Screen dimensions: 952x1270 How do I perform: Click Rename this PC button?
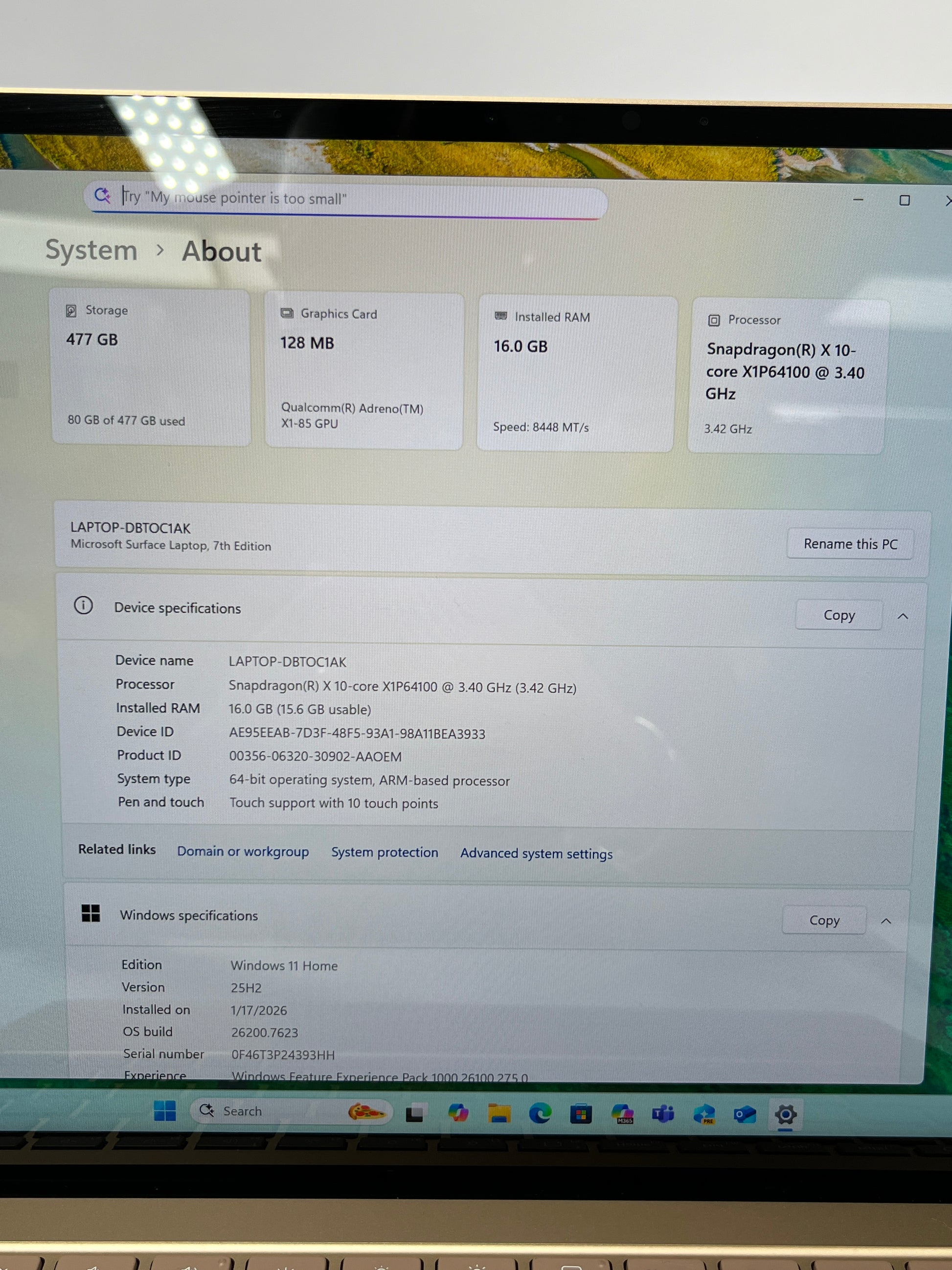tap(850, 544)
